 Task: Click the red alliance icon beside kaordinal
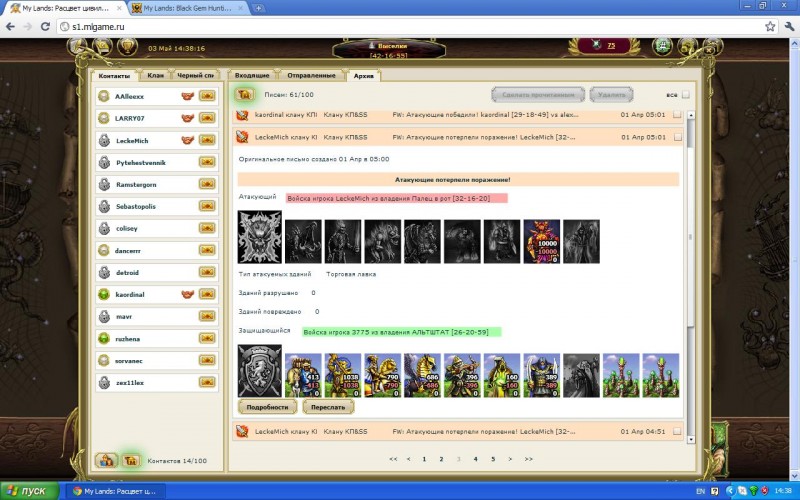coord(188,294)
